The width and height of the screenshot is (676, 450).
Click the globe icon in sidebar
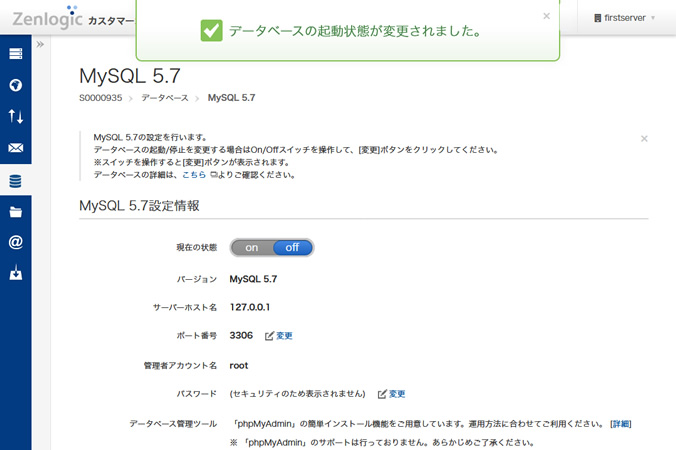tap(15, 85)
